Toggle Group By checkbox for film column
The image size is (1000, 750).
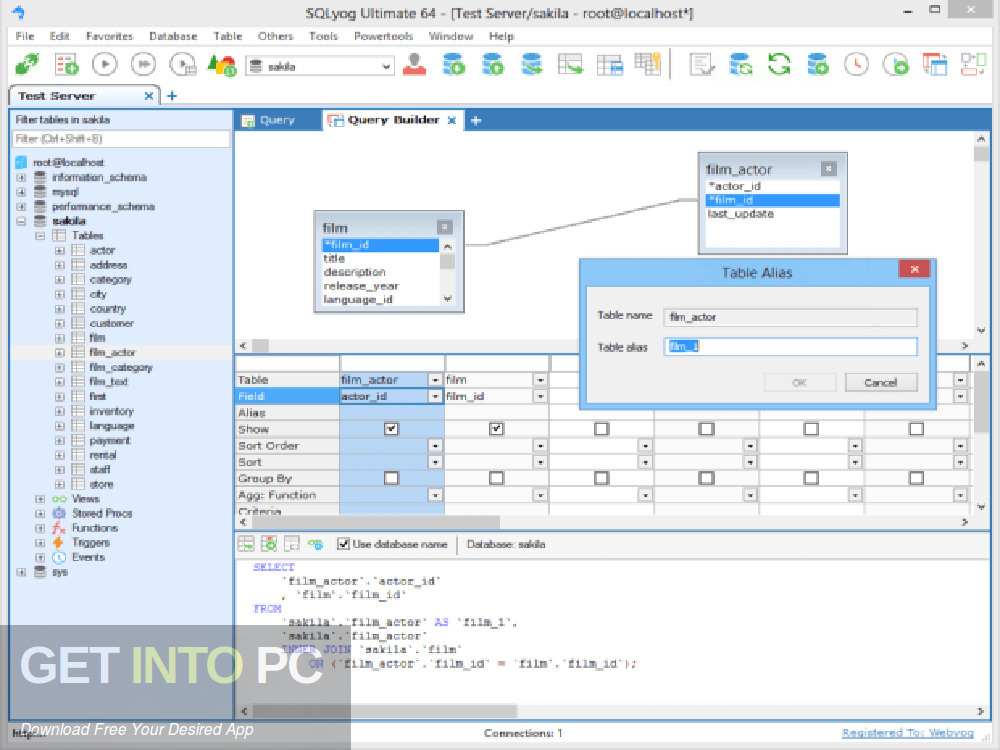tap(496, 478)
